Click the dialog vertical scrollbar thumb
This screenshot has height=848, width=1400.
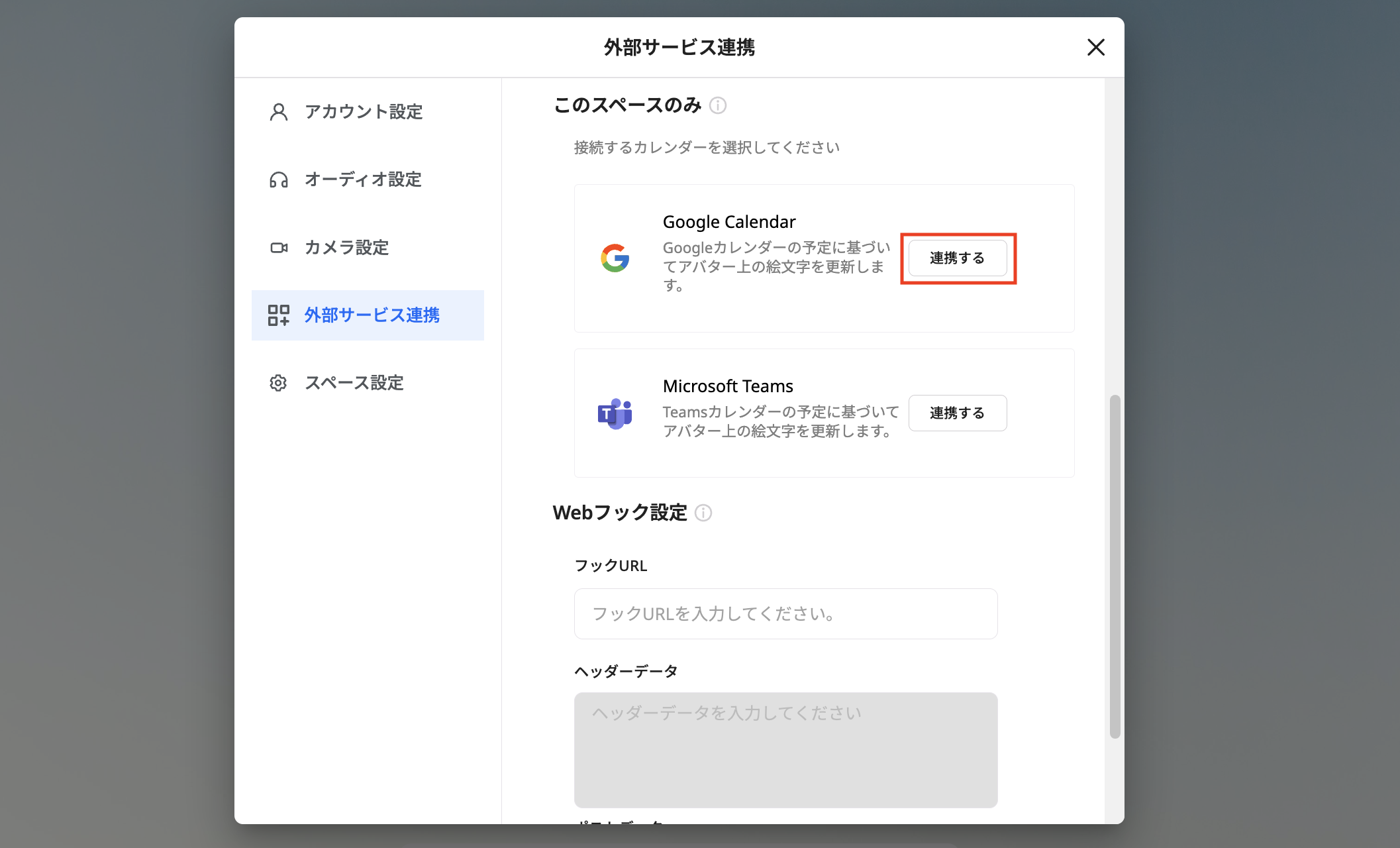[1115, 566]
